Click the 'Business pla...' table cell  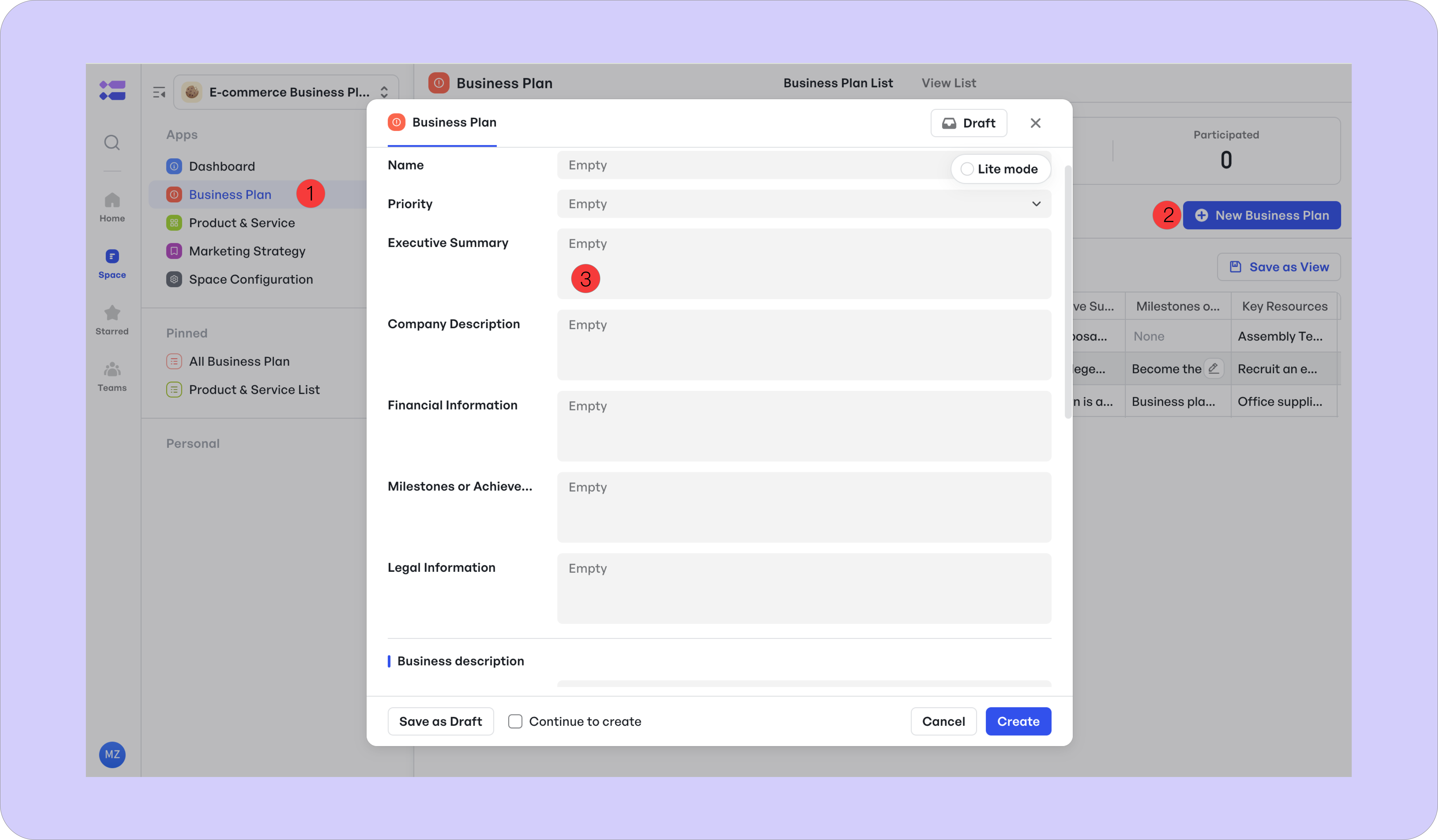pos(1178,401)
